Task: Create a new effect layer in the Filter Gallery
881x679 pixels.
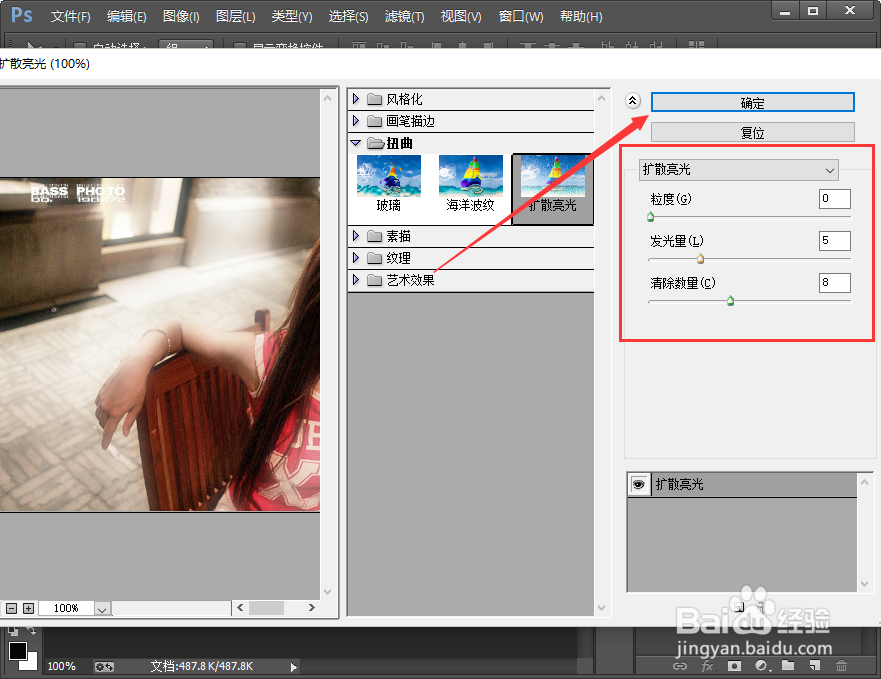Action: [738, 606]
